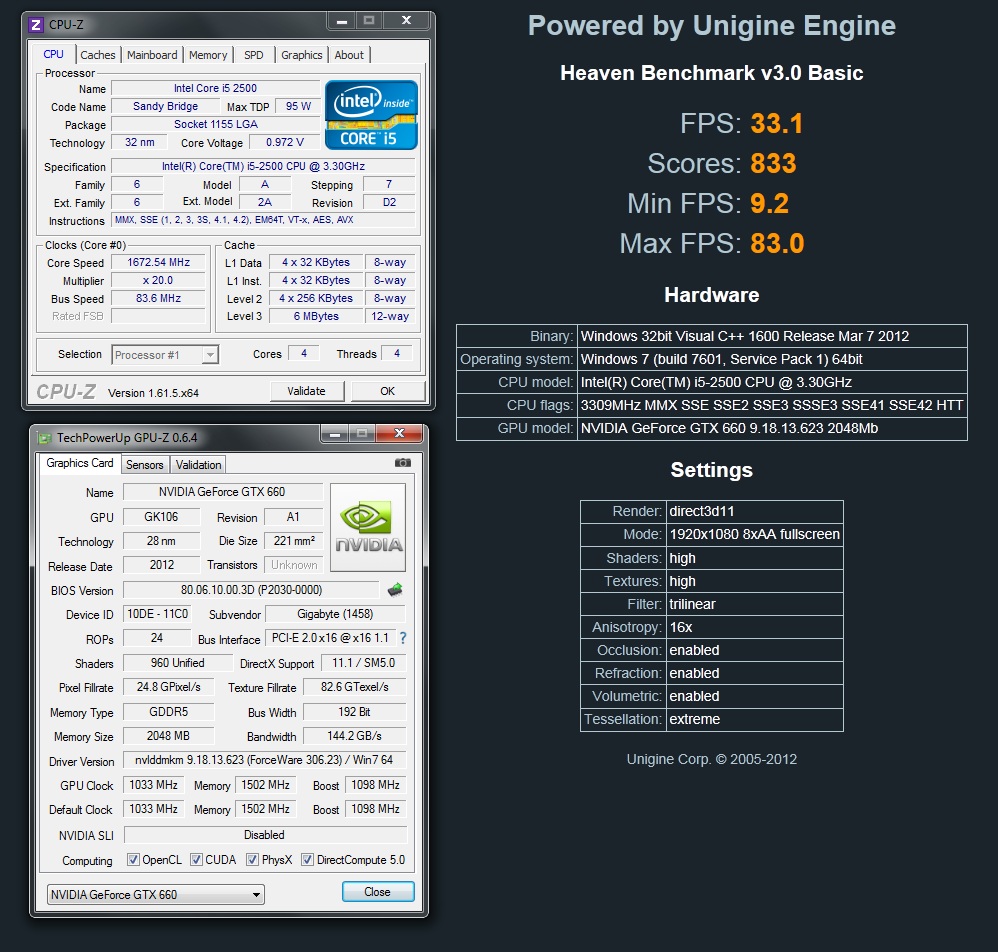Switch to the Caches tab
Viewport: 998px width, 952px height.
(97, 55)
